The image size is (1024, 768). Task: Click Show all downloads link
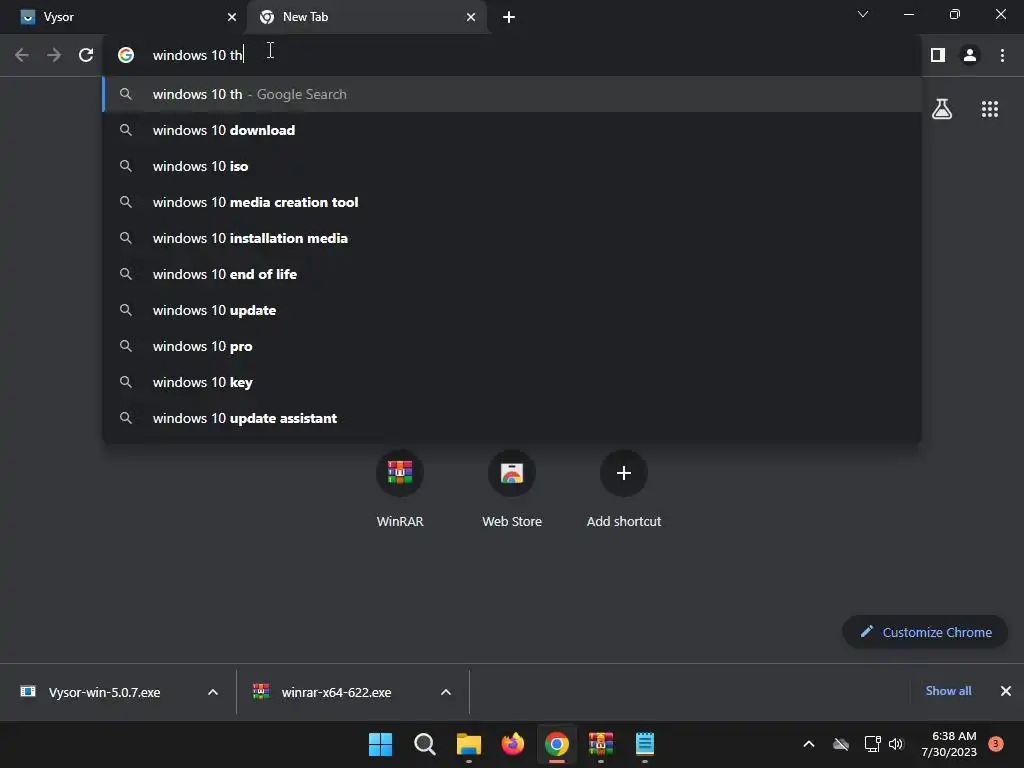click(x=948, y=691)
